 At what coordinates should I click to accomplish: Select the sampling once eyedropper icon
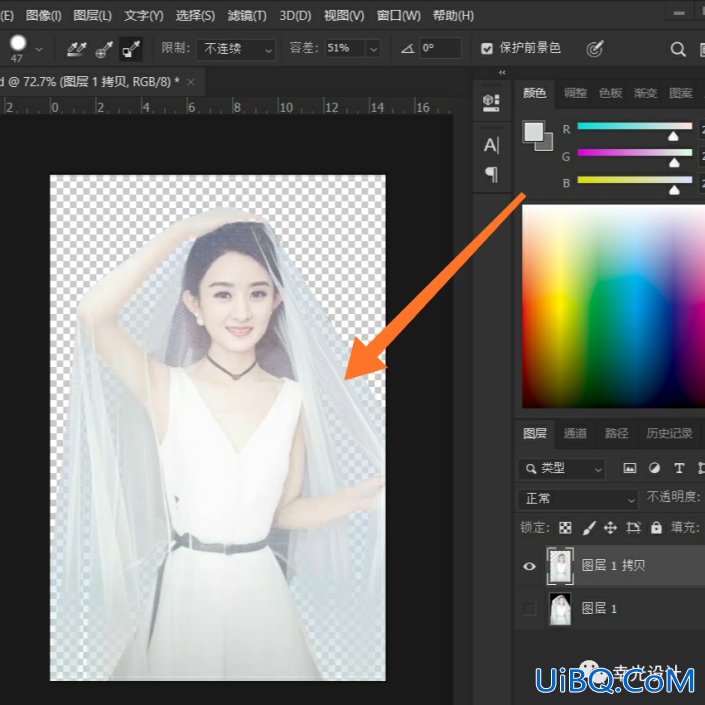(x=104, y=49)
